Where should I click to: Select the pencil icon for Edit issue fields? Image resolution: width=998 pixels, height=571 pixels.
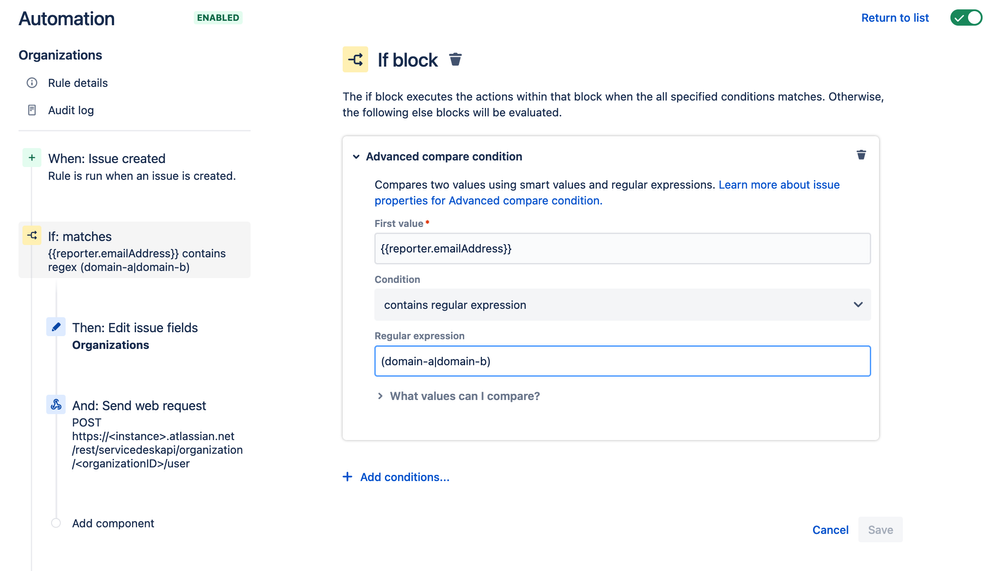pyautogui.click(x=56, y=327)
